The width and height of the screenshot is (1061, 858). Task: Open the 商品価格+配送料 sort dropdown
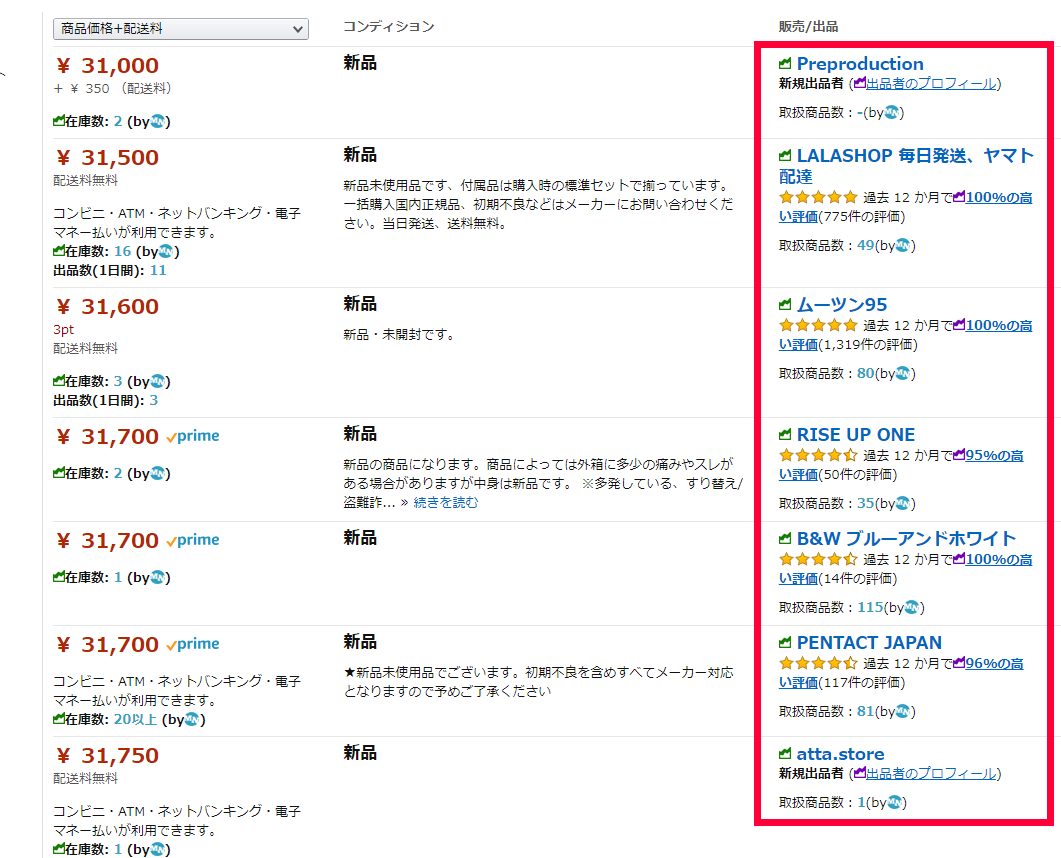[180, 29]
